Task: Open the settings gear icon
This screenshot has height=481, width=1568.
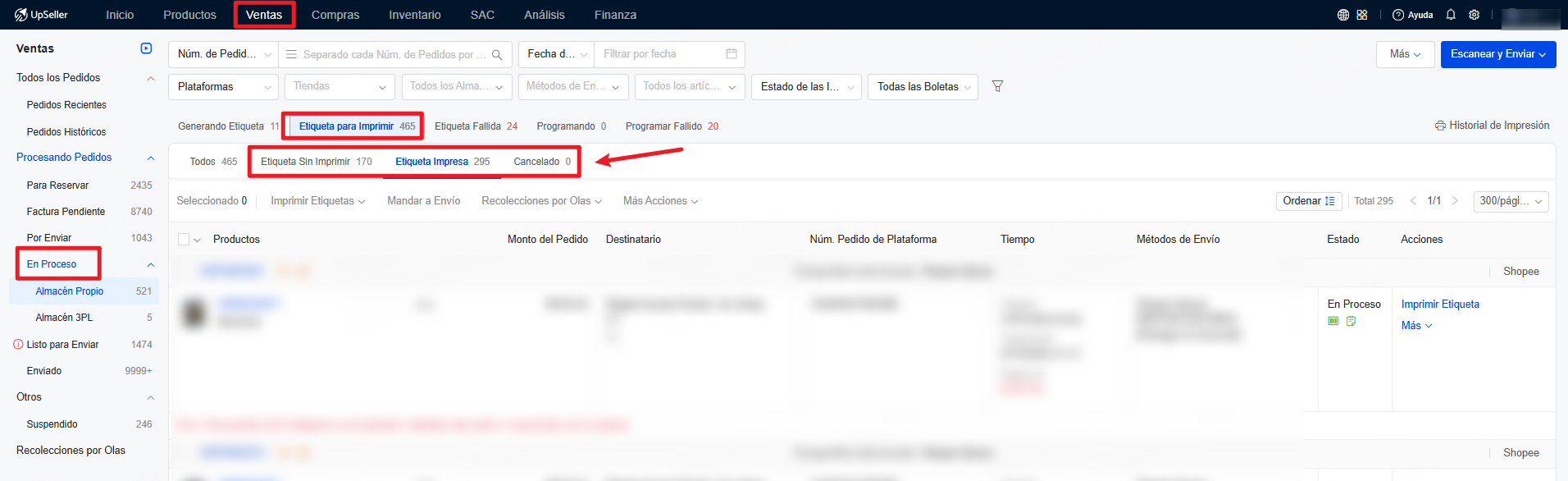Action: pyautogui.click(x=1475, y=15)
